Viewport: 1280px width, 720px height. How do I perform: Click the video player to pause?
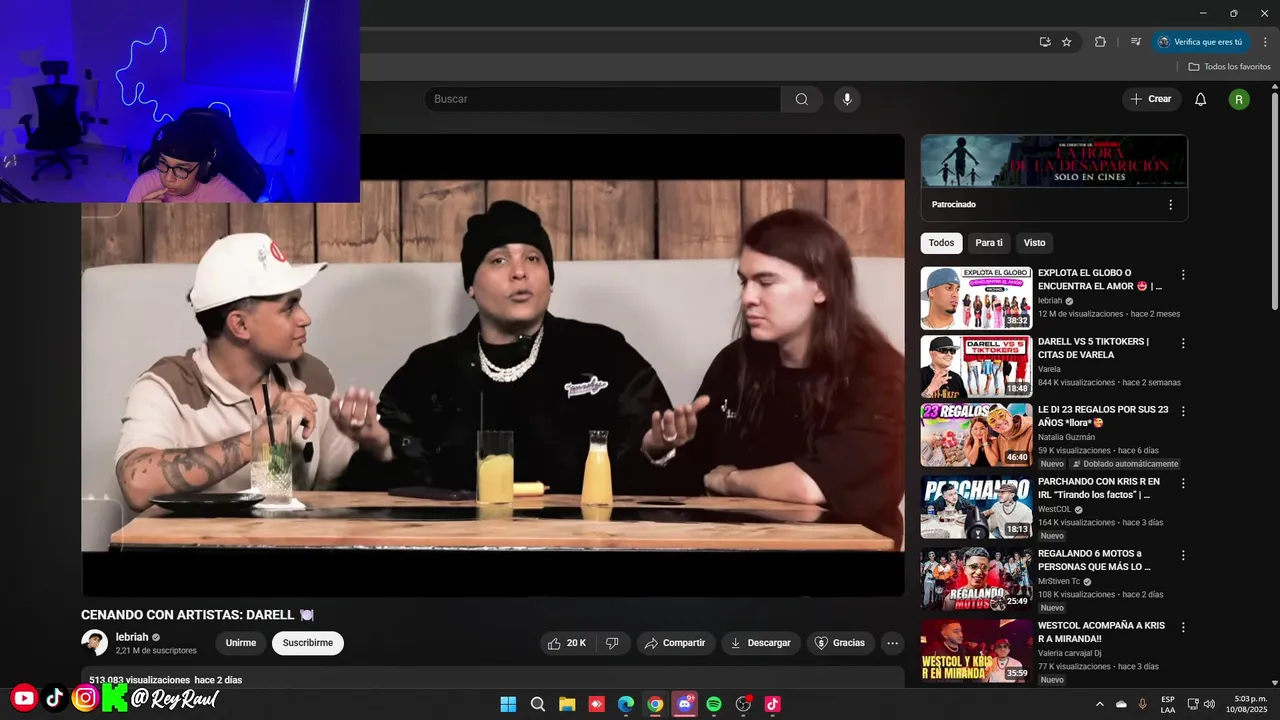[493, 366]
